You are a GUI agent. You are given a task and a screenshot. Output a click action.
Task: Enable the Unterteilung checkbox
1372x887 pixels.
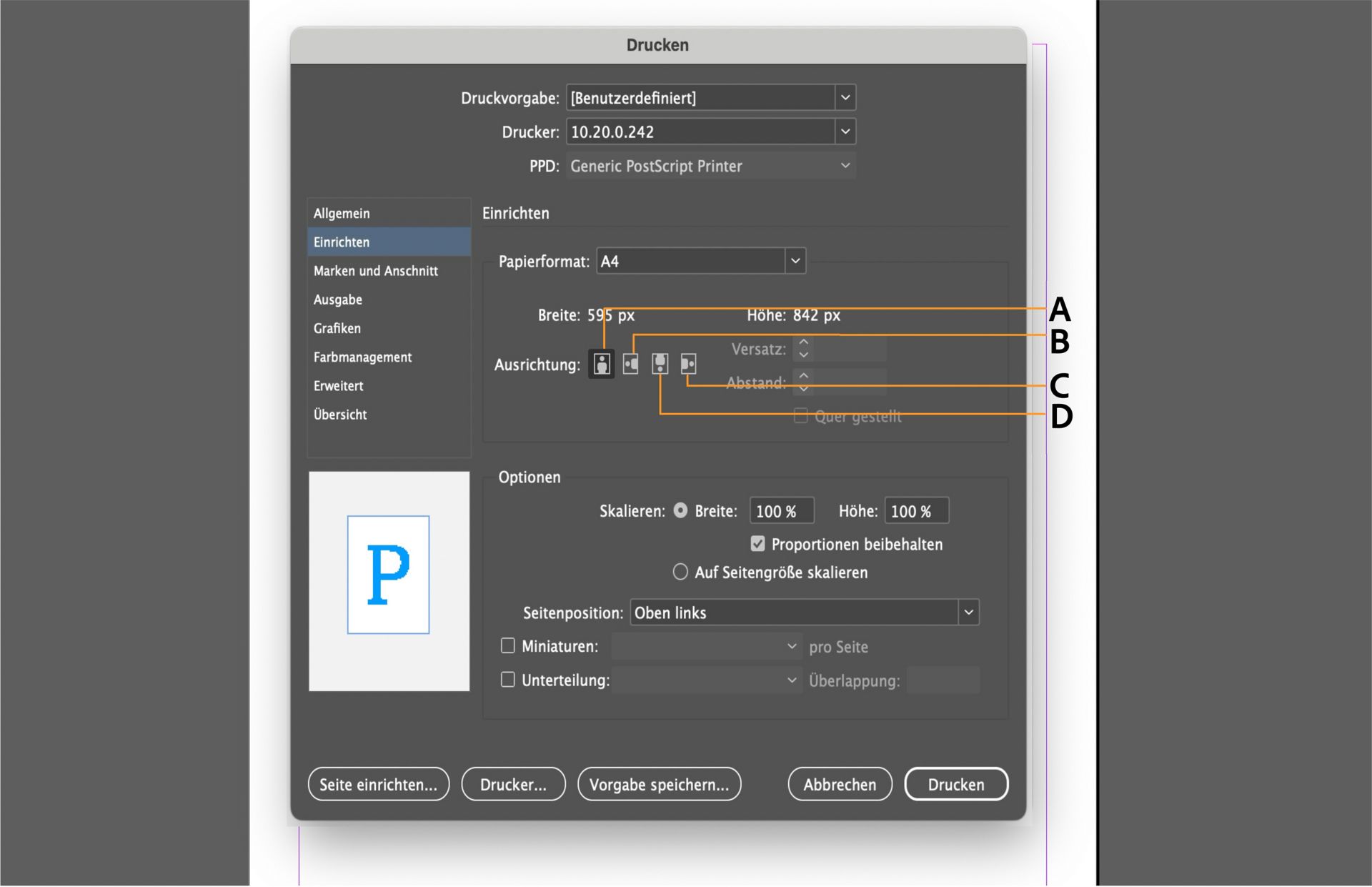pyautogui.click(x=507, y=680)
